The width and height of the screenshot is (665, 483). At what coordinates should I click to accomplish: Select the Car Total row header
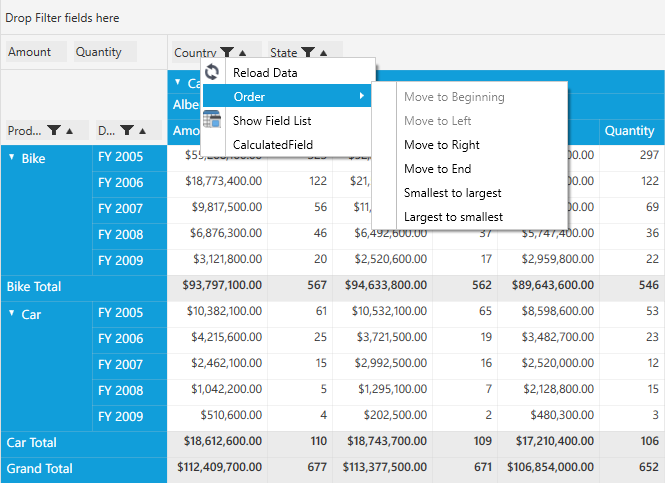[x=84, y=443]
